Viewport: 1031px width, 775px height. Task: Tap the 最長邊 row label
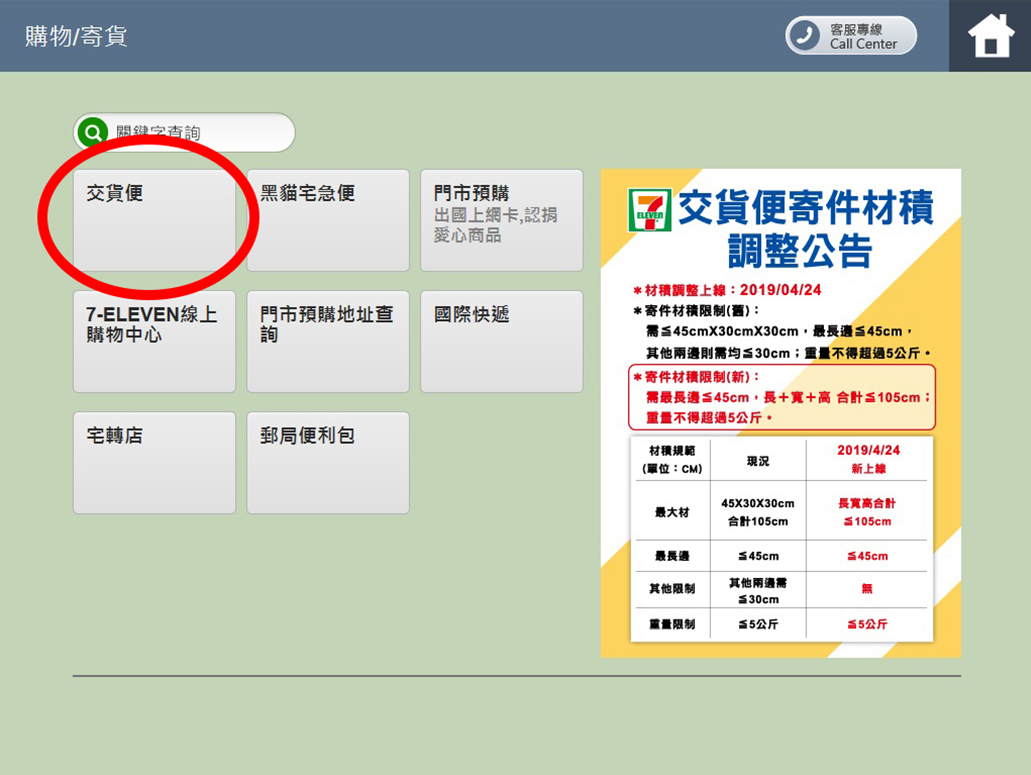click(672, 556)
